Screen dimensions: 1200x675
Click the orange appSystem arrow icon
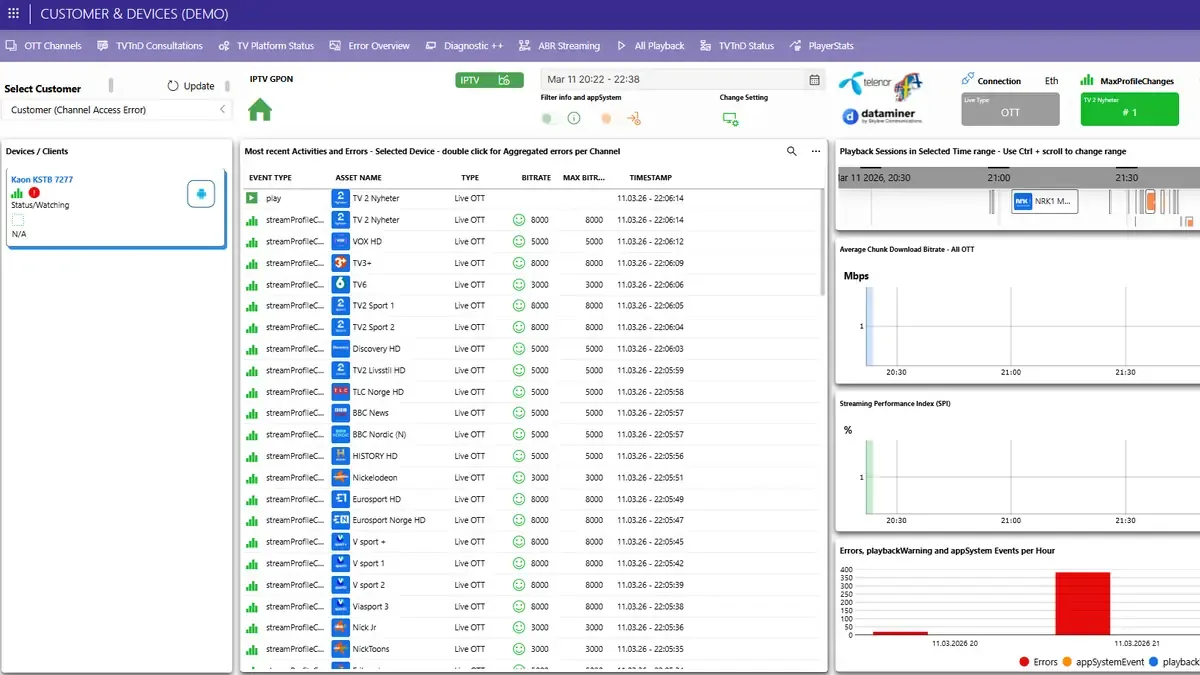point(633,118)
